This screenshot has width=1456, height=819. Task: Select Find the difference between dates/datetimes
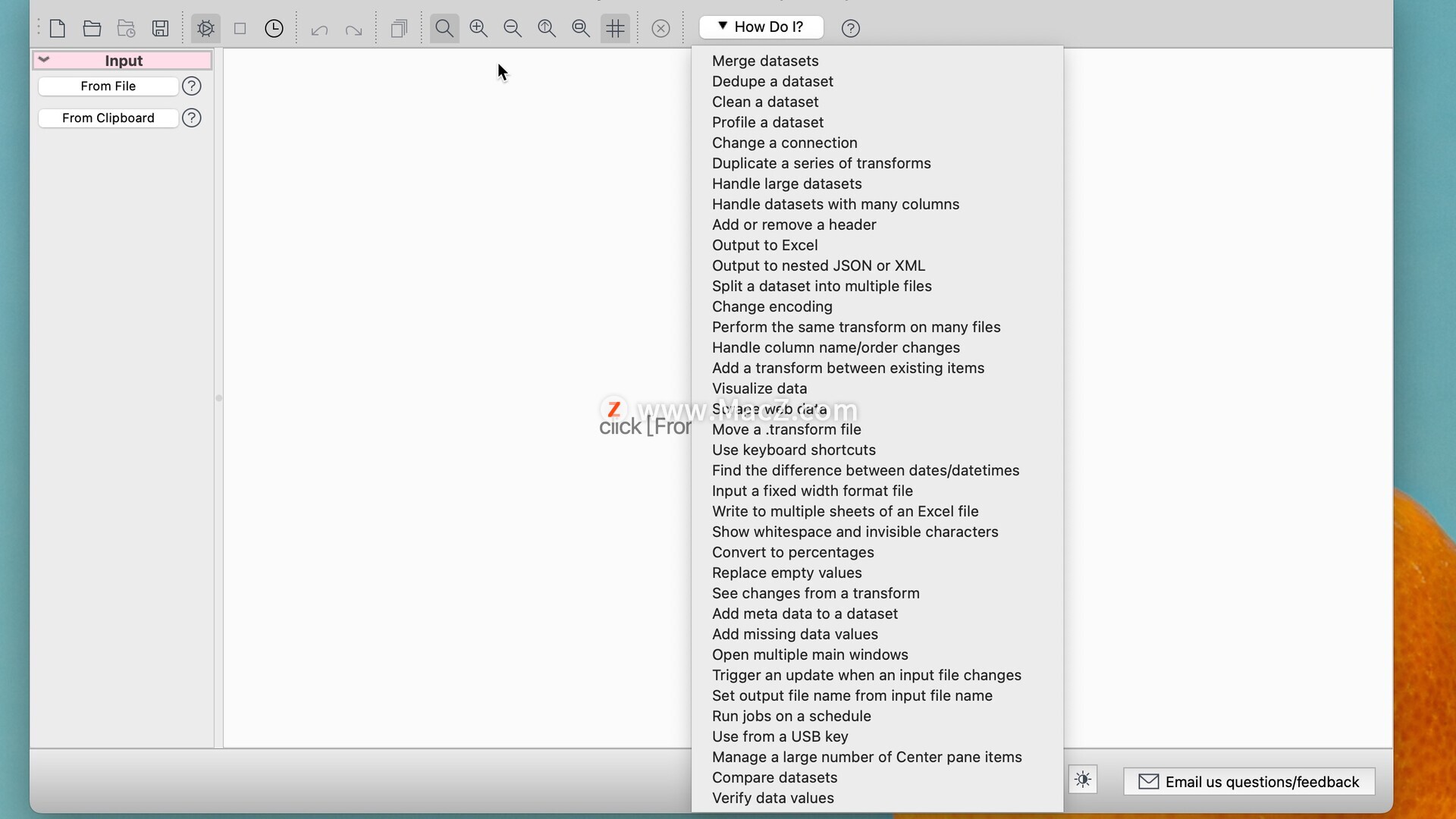pos(877,470)
